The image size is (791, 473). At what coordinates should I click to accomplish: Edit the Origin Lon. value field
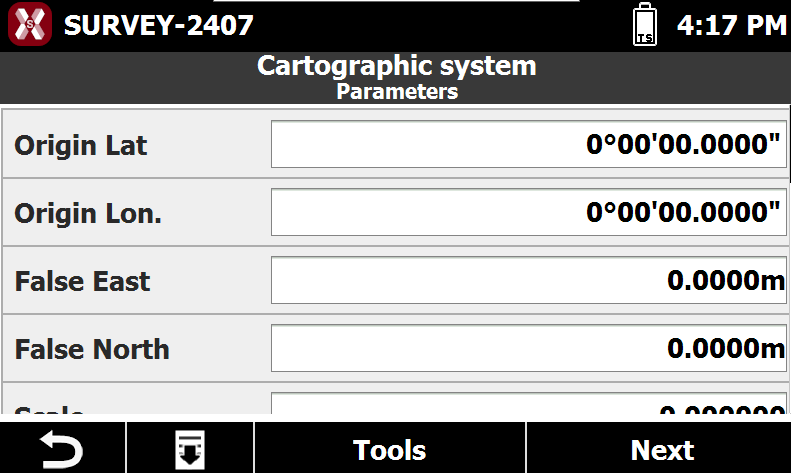529,212
